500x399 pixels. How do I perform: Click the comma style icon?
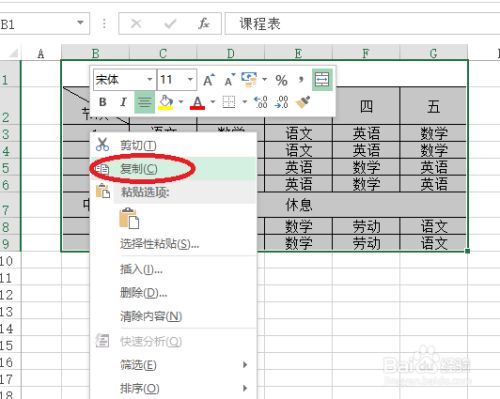coord(301,80)
